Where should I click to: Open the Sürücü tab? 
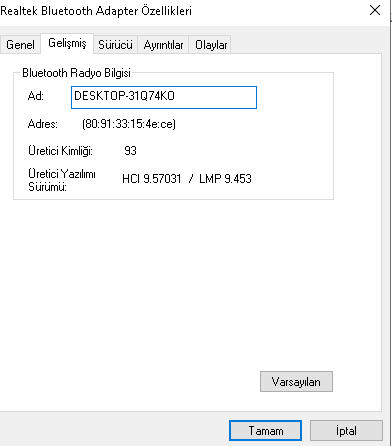tap(115, 45)
